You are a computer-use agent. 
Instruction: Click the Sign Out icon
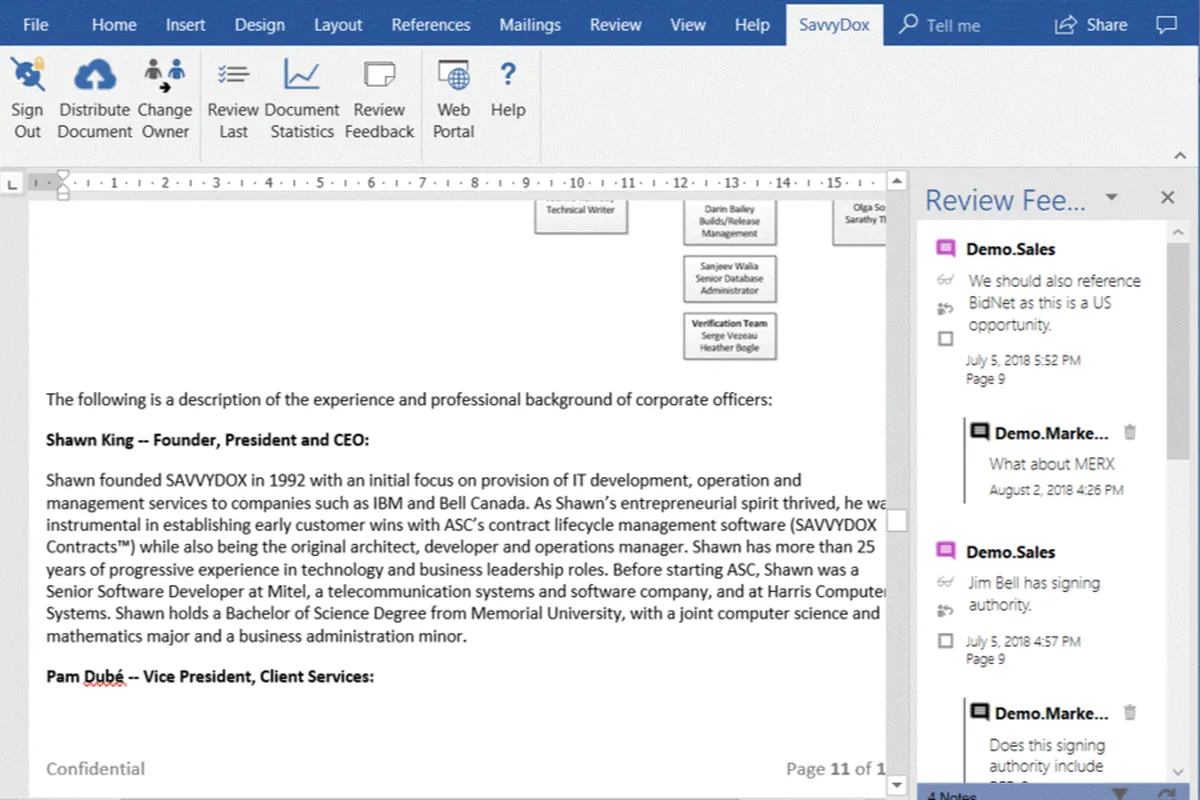(27, 75)
